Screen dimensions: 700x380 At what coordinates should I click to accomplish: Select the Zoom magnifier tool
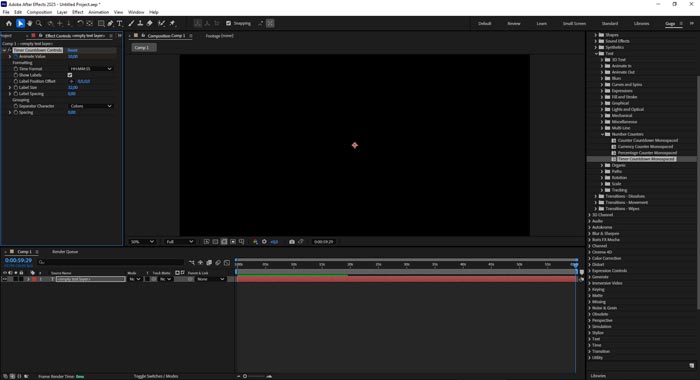tap(39, 23)
